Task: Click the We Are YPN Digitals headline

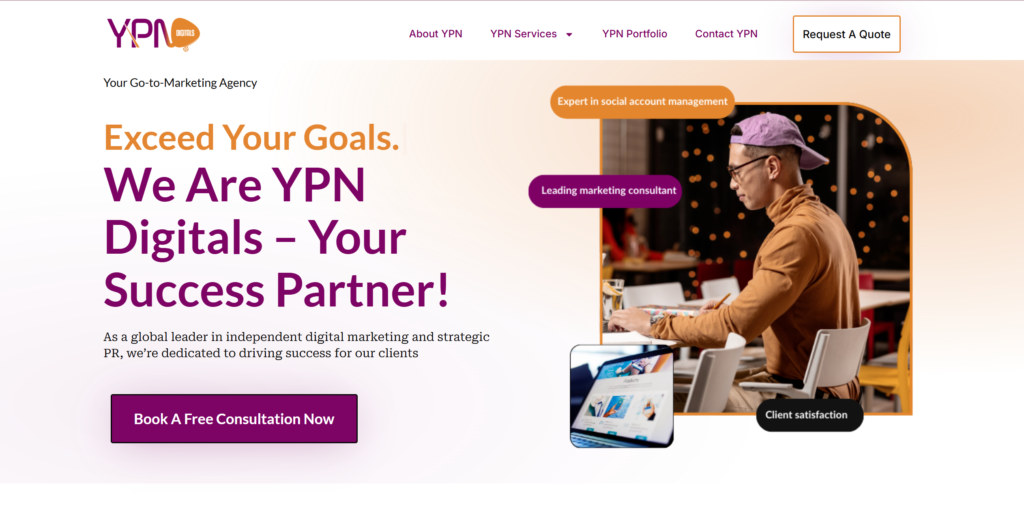Action: tap(277, 237)
